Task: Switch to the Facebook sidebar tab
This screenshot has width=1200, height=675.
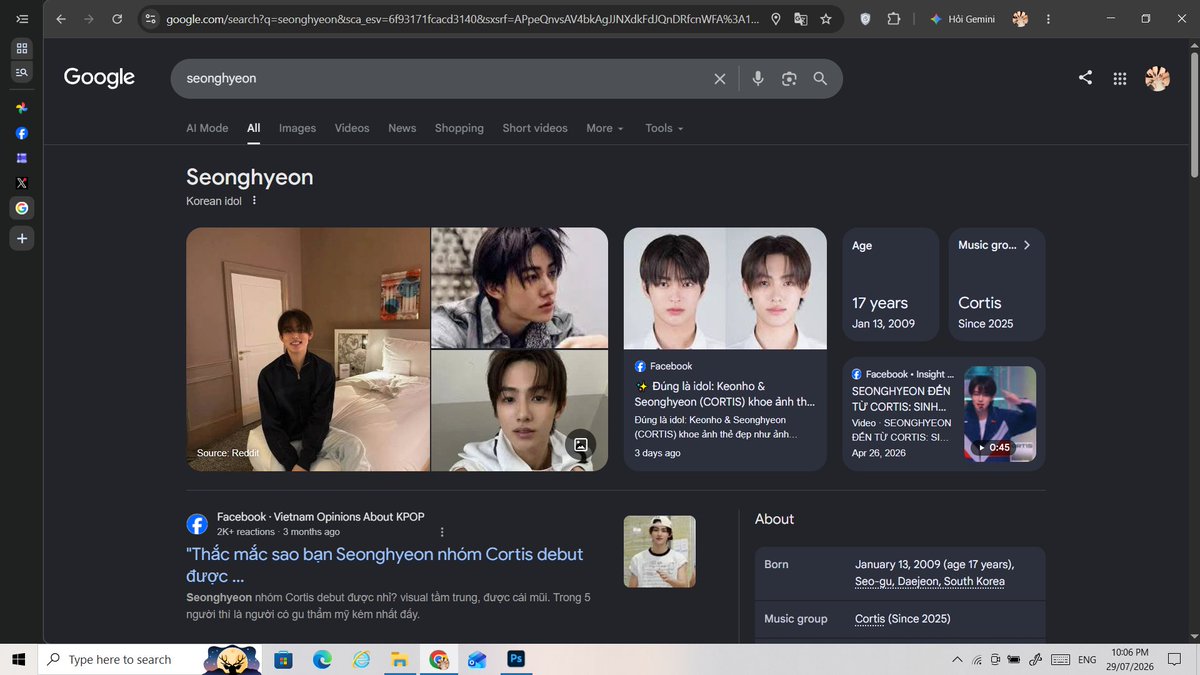Action: pos(22,133)
